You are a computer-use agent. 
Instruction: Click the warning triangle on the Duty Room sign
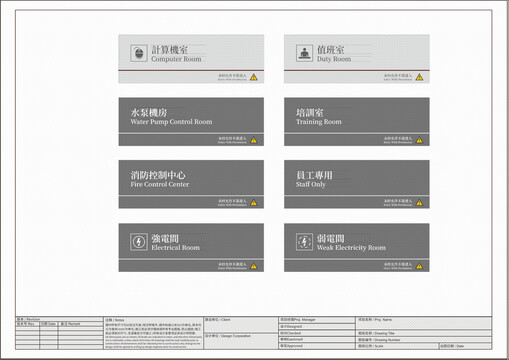(419, 77)
